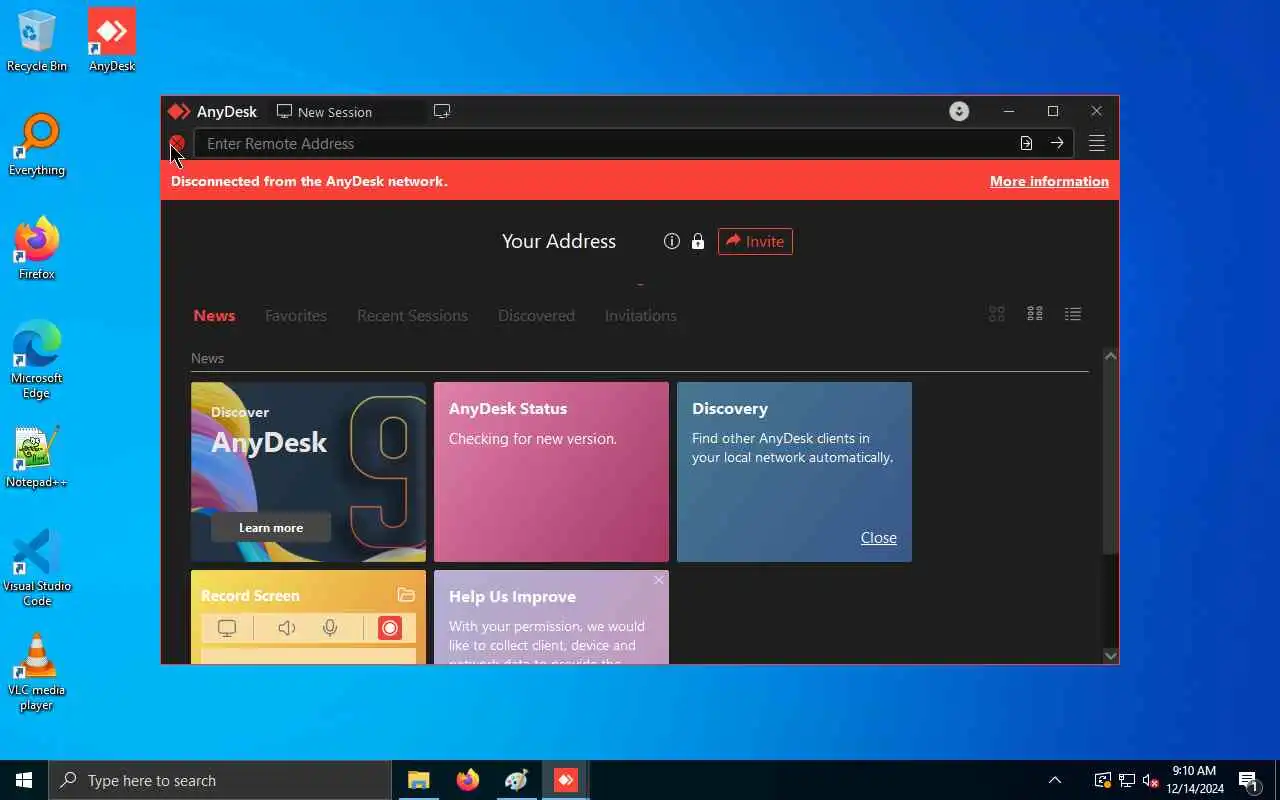1280x800 pixels.
Task: Show hidden system tray icons
Action: click(1054, 780)
